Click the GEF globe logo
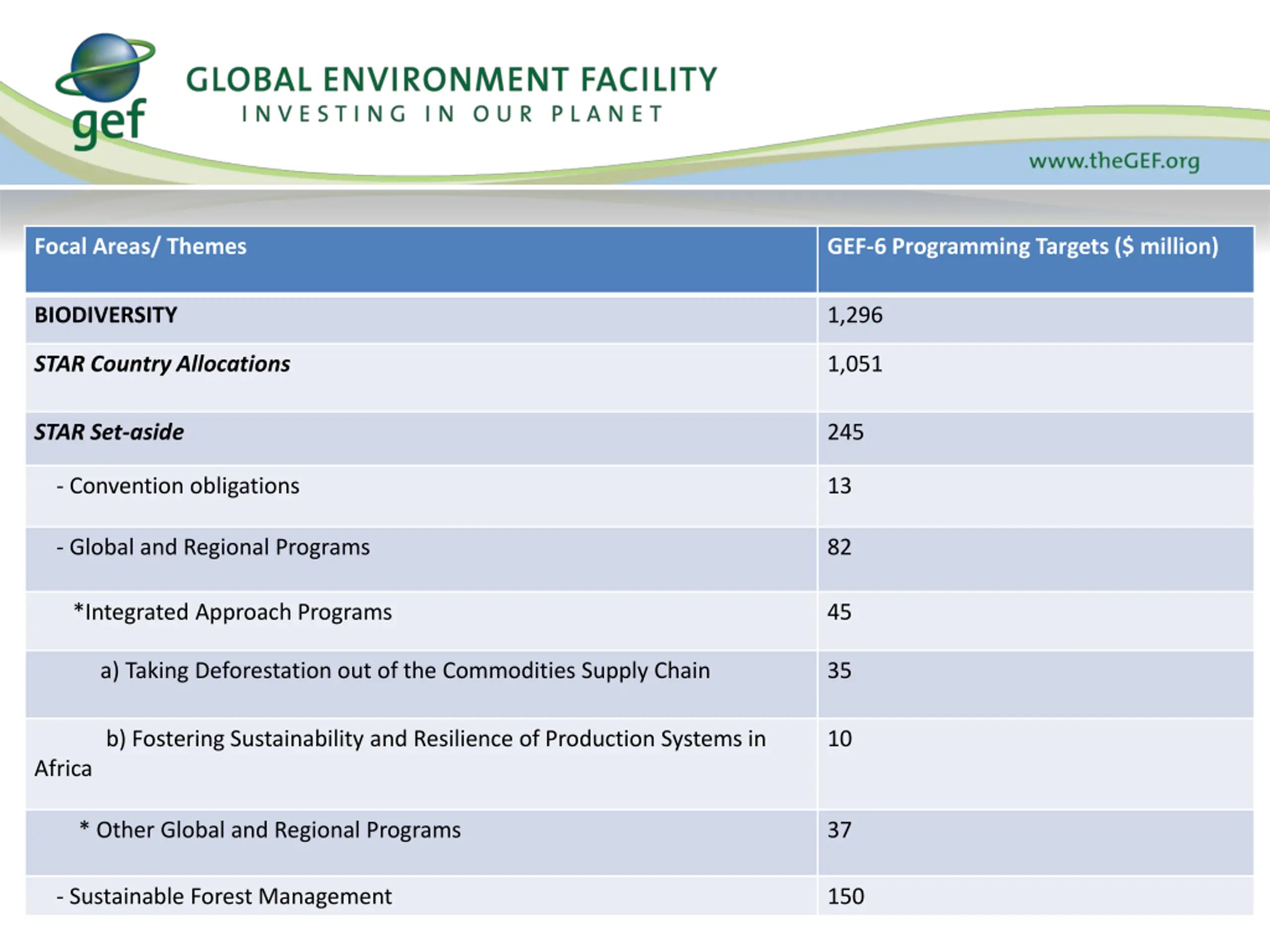 (x=106, y=91)
